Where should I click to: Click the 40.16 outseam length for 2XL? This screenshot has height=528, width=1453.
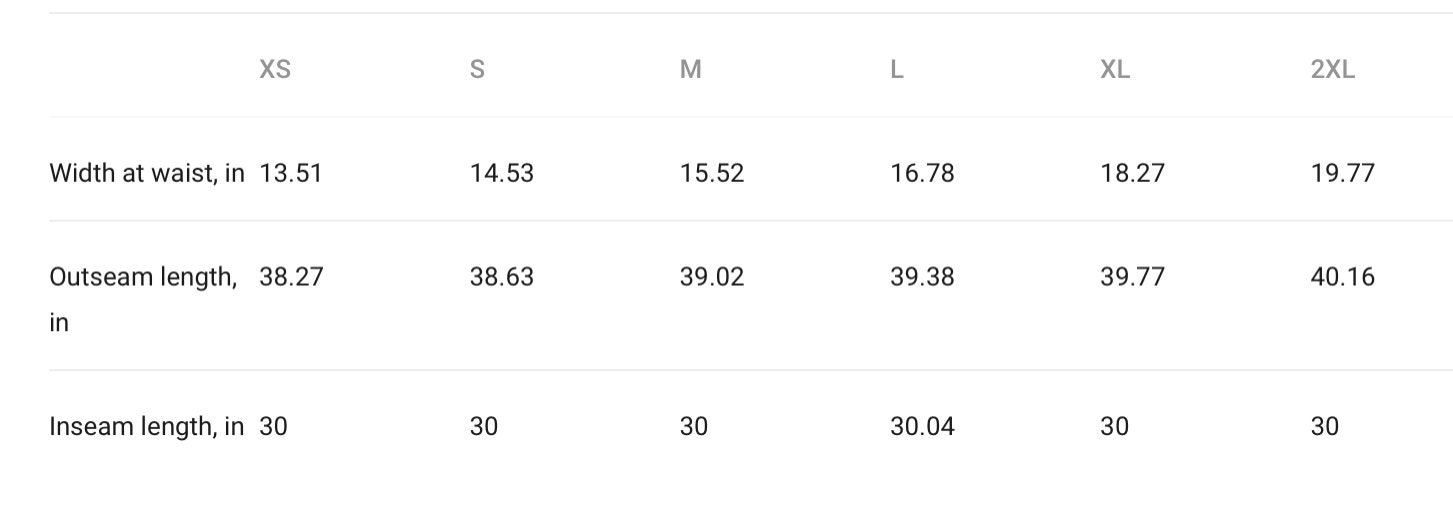[1343, 276]
